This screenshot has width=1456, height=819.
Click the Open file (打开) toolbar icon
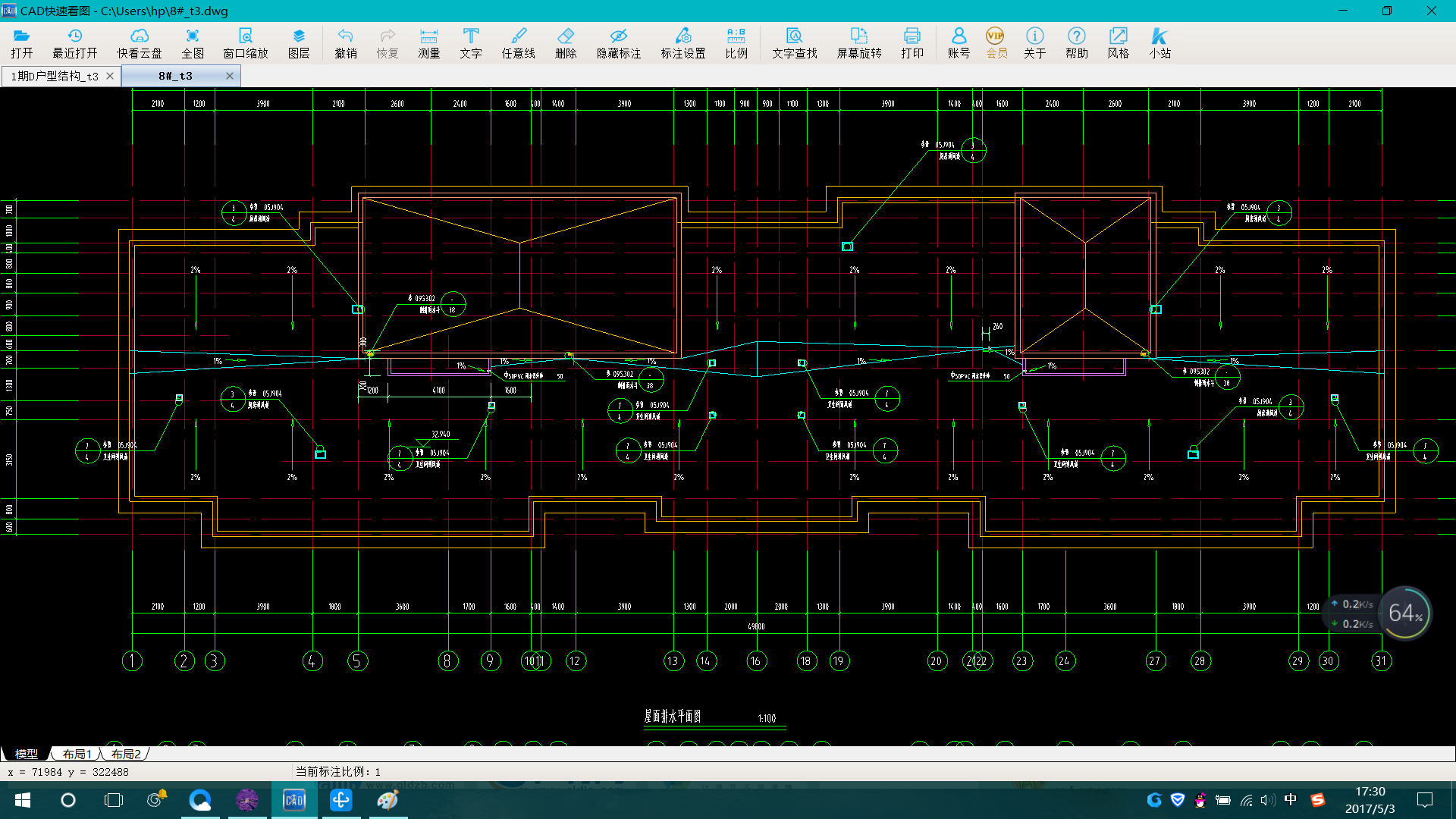(21, 42)
